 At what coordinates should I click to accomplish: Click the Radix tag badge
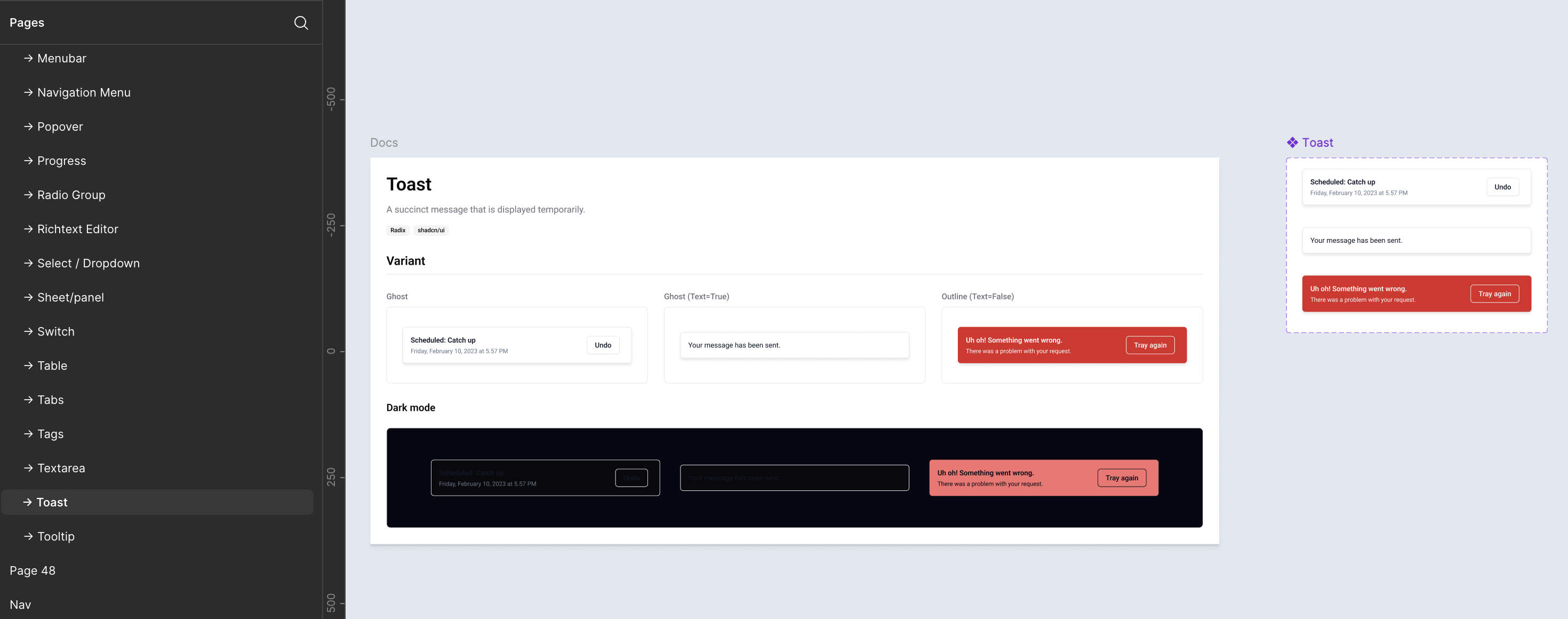click(397, 231)
